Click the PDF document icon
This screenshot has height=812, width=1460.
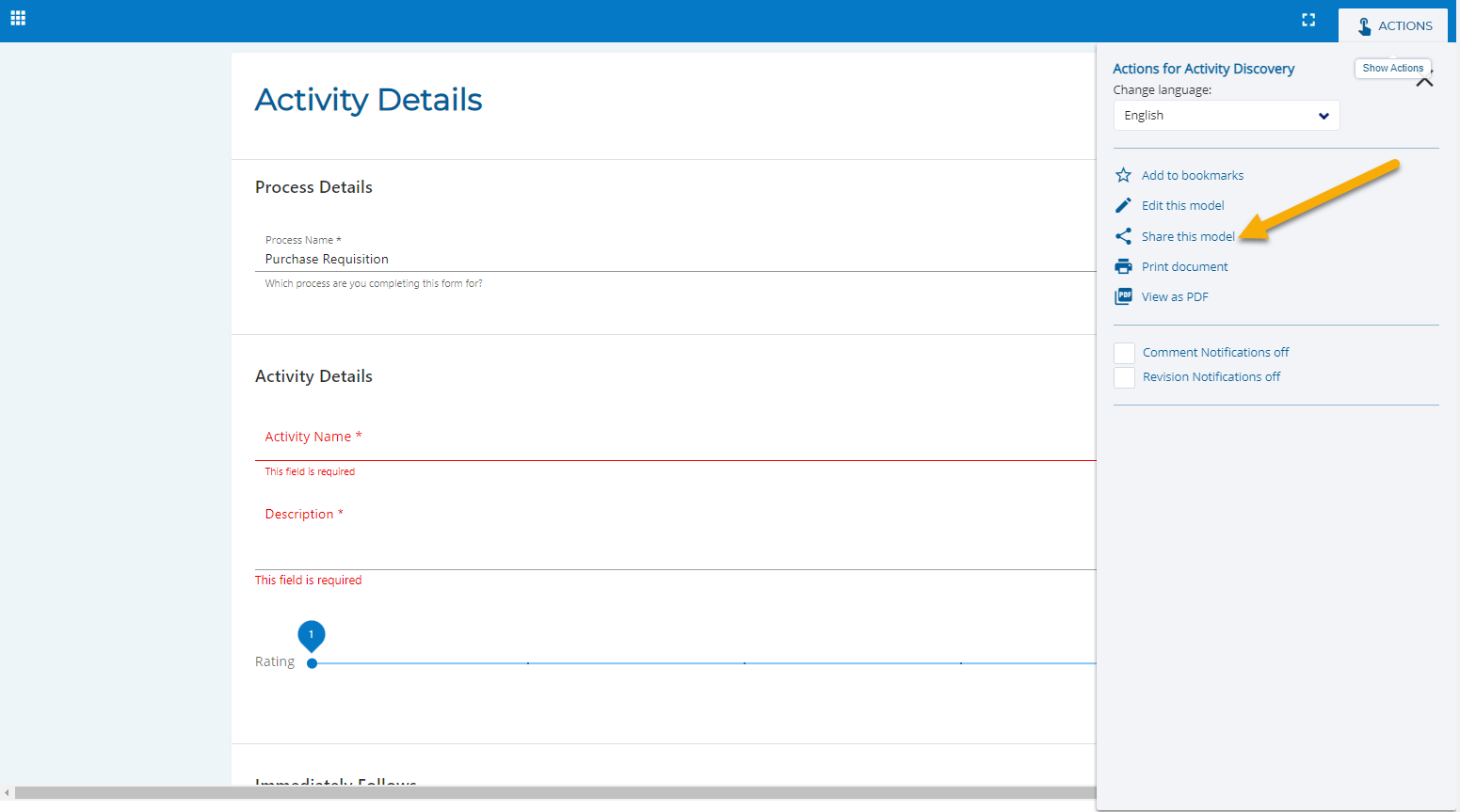click(x=1123, y=296)
